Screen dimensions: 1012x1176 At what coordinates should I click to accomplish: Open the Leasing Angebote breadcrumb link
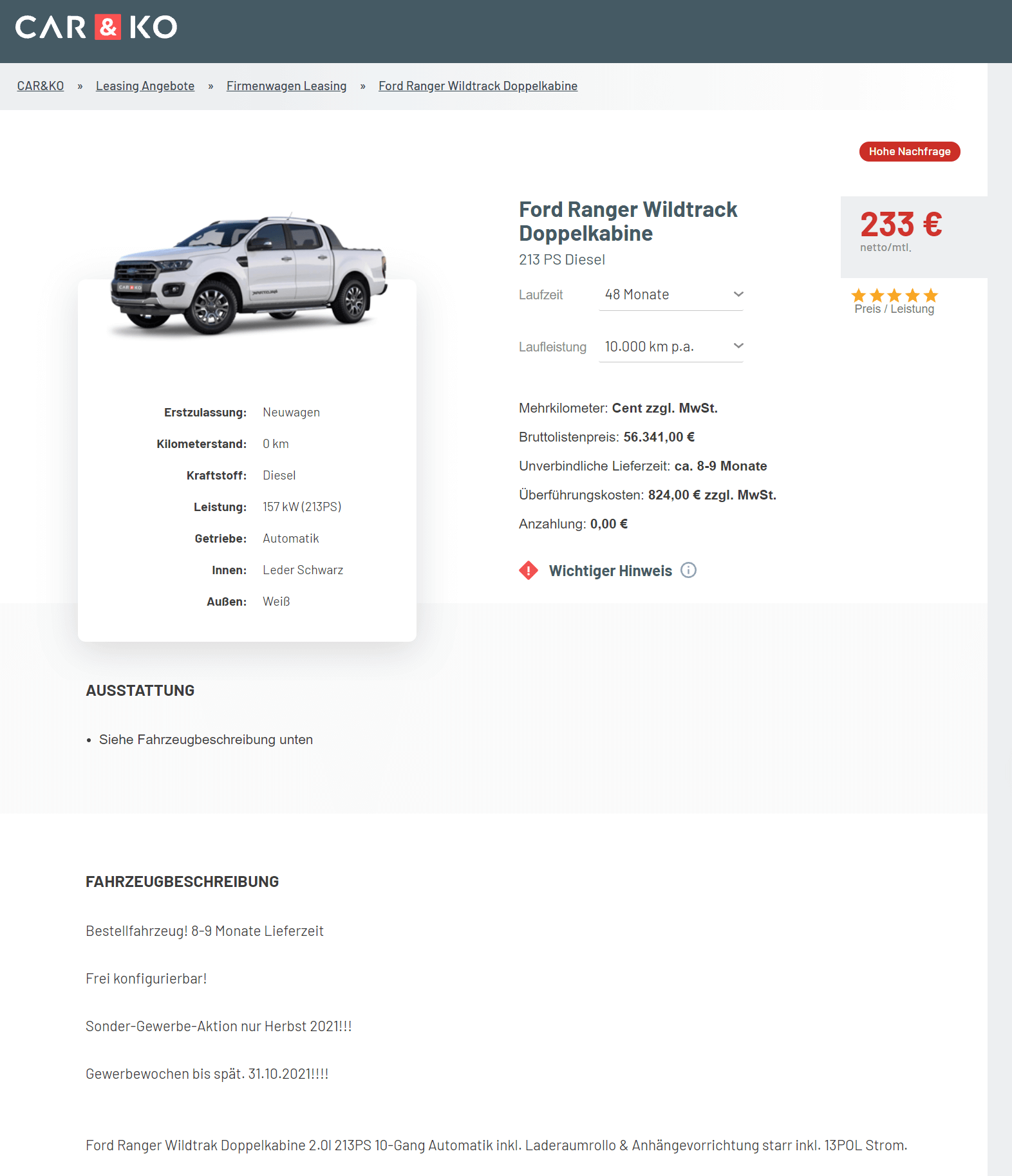[x=145, y=86]
